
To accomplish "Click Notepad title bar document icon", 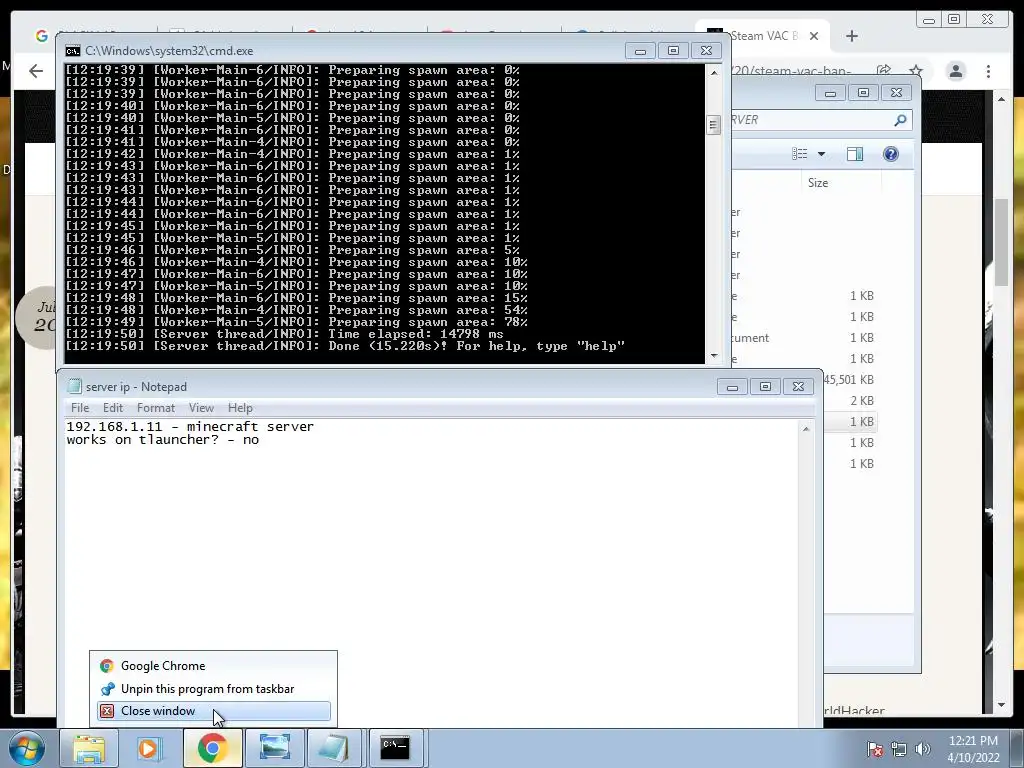I will (74, 387).
